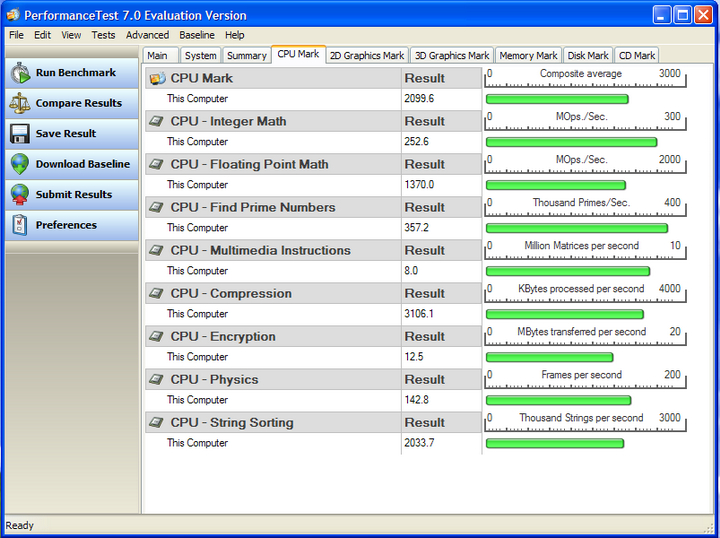
Task: Click the Preferences label
Action: pyautogui.click(x=66, y=225)
